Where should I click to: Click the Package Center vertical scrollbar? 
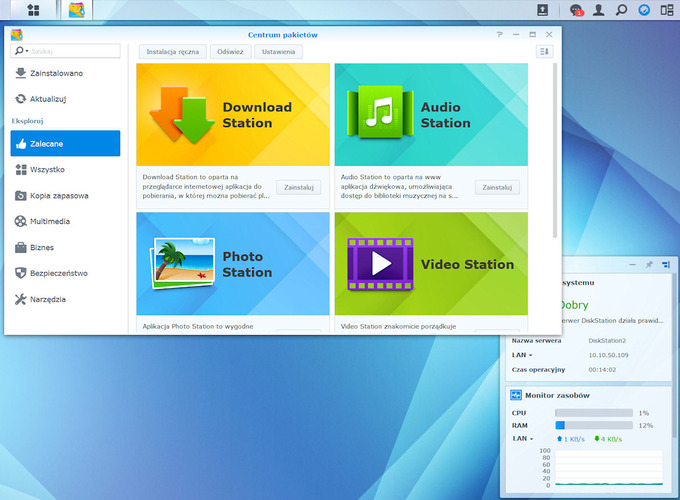tap(555, 150)
